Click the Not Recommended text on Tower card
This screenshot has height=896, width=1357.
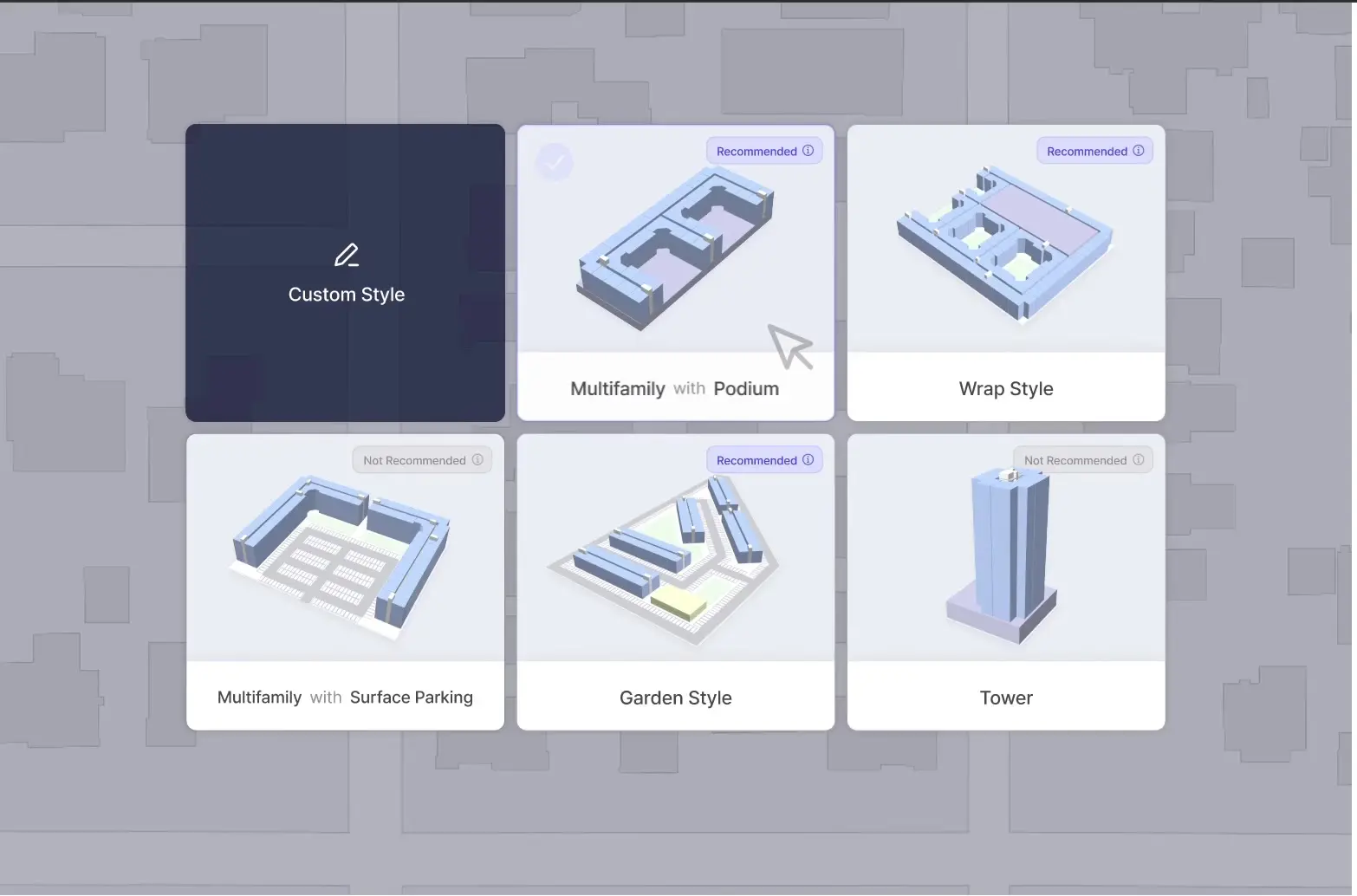pyautogui.click(x=1075, y=461)
